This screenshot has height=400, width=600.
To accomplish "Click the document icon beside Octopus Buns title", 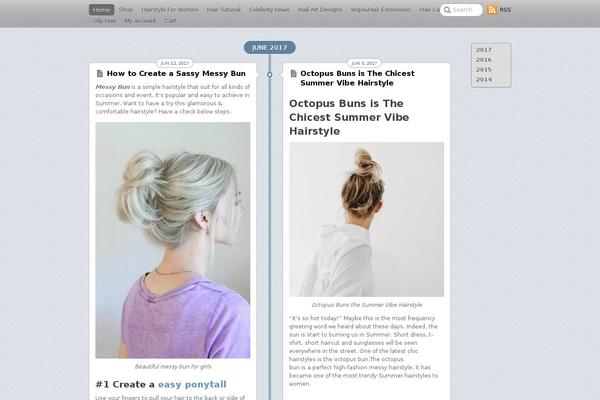I will coord(293,73).
